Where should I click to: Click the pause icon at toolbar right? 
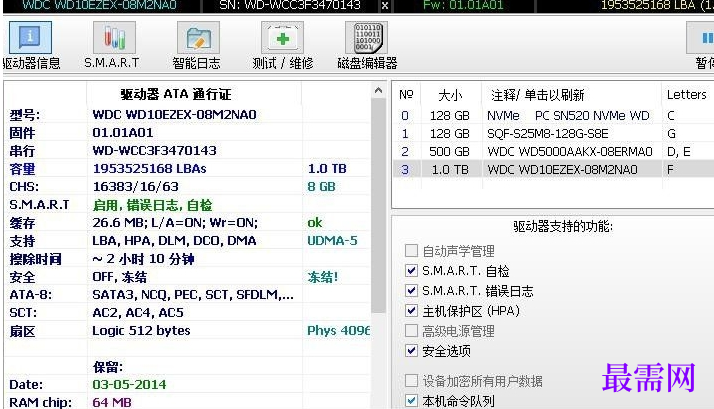pyautogui.click(x=701, y=37)
